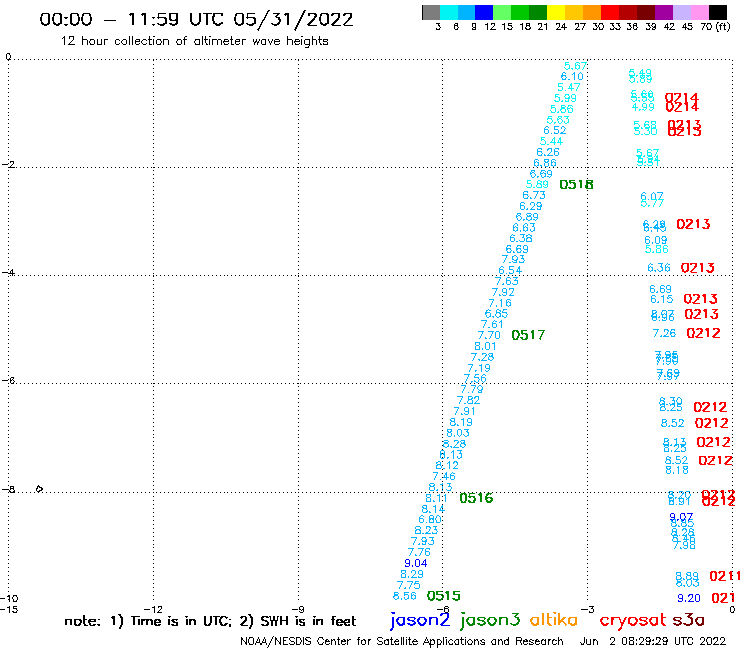Click the red 0212 label beside 7.26
This screenshot has height=650, width=740.
(x=703, y=333)
